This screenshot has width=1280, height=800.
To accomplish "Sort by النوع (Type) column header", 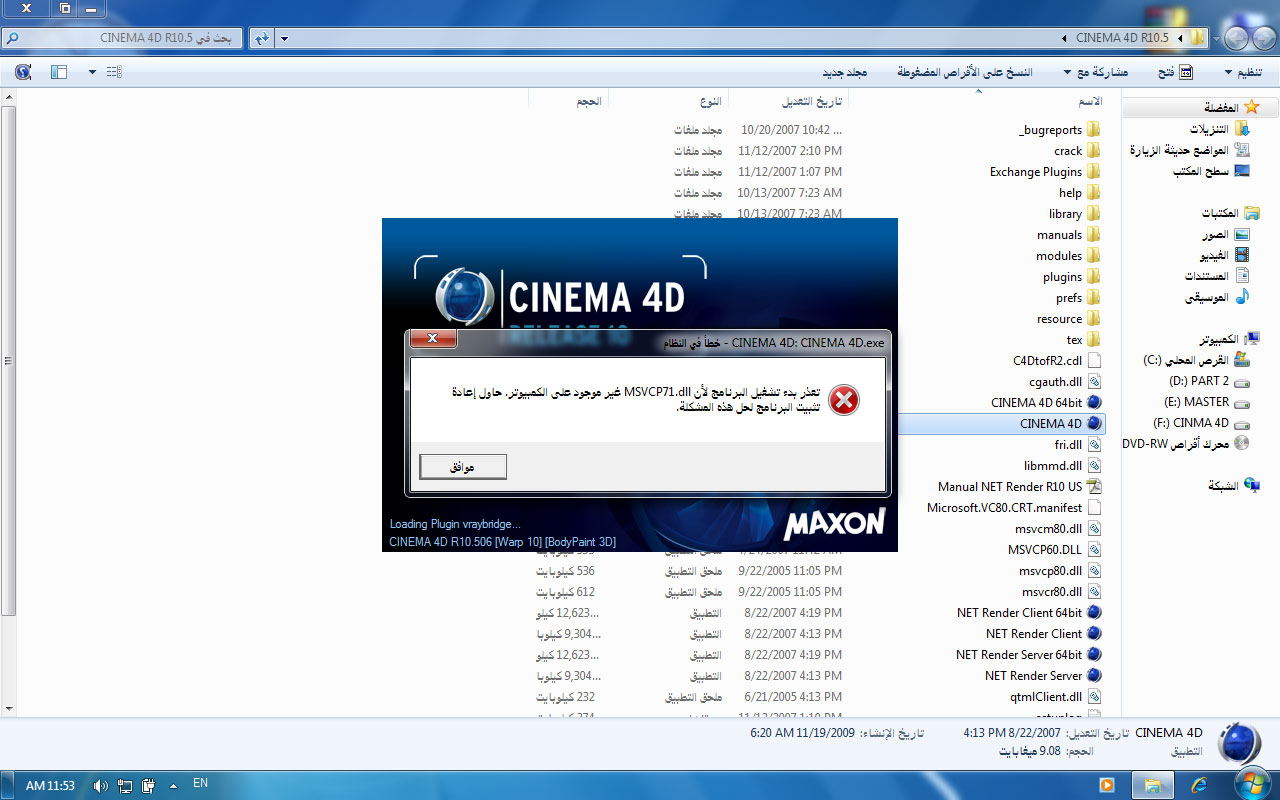I will coord(710,101).
